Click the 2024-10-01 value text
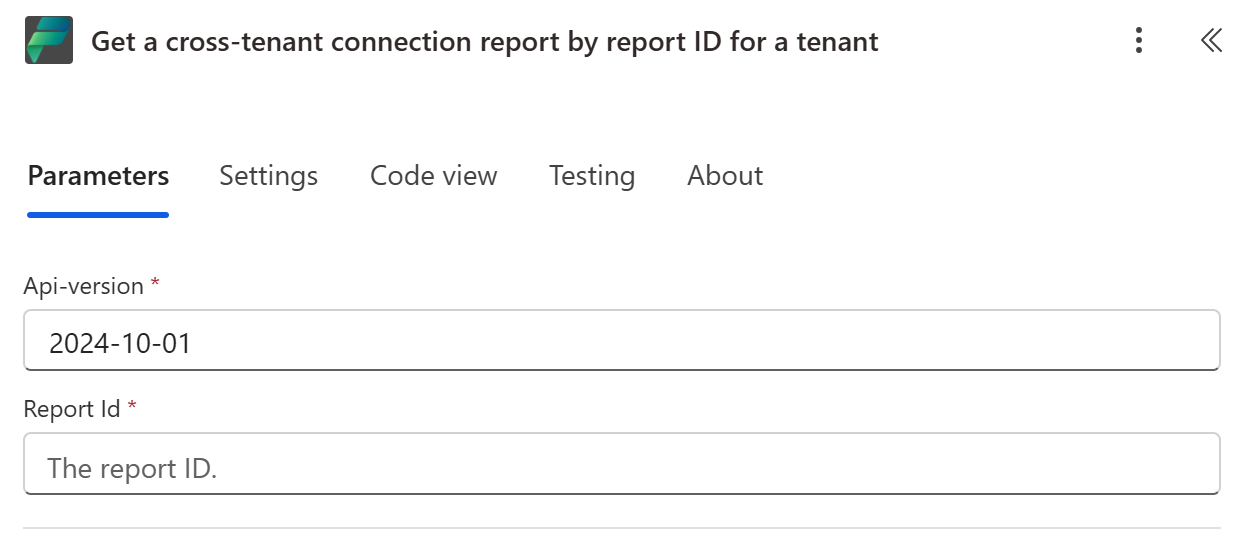This screenshot has height=546, width=1250. pyautogui.click(x=120, y=344)
